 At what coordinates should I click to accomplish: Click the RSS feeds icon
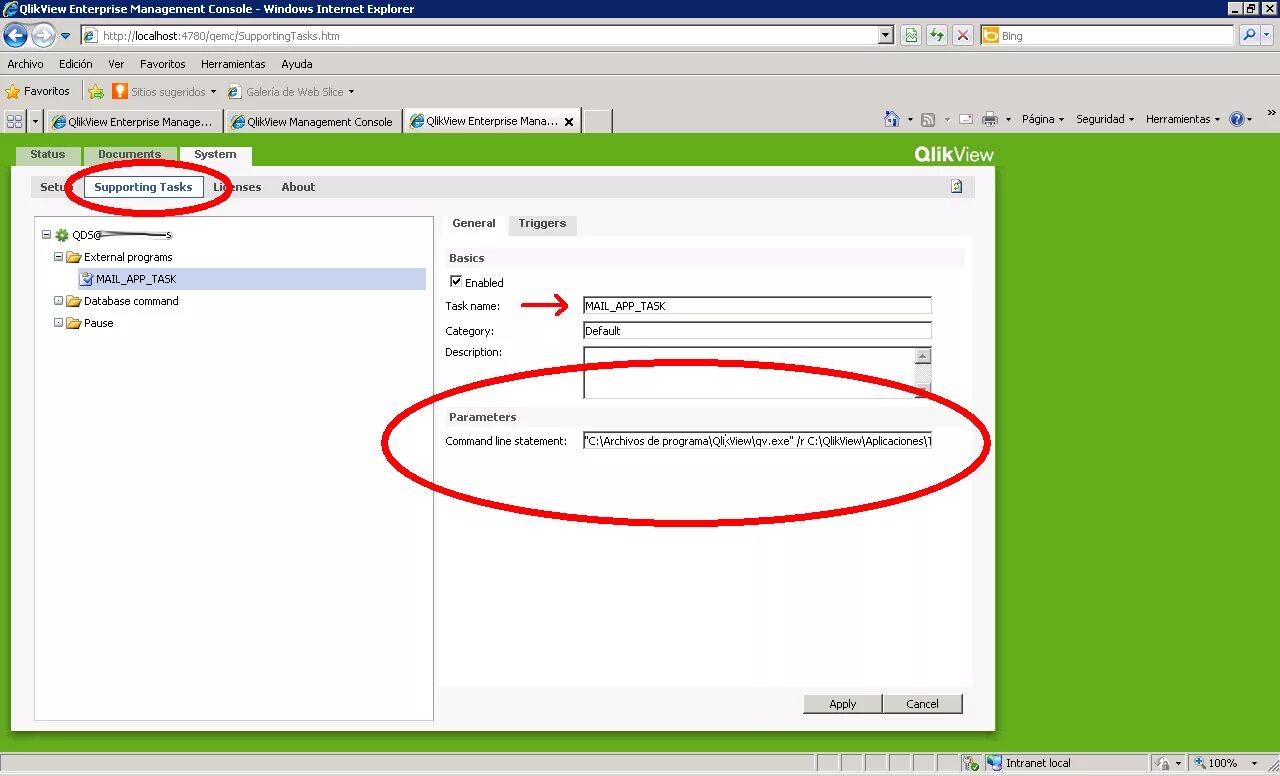click(928, 119)
